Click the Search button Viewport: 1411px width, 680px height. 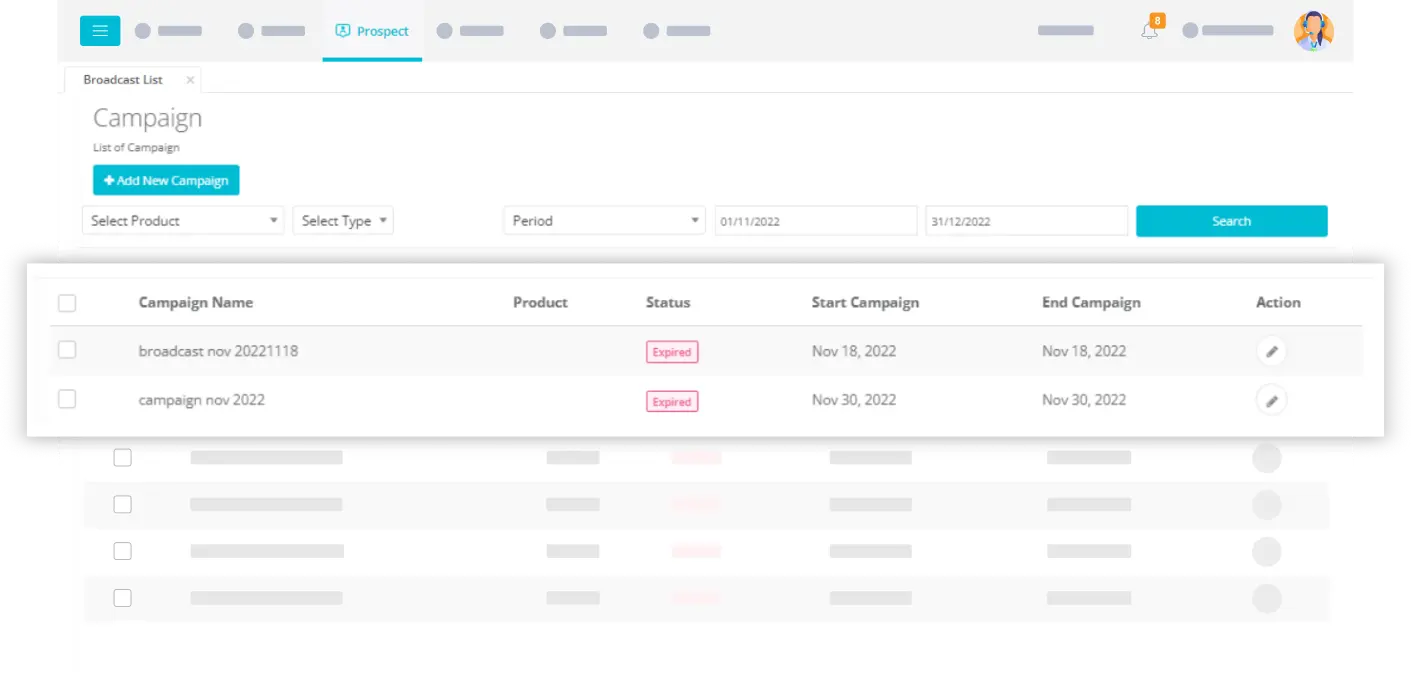1231,221
